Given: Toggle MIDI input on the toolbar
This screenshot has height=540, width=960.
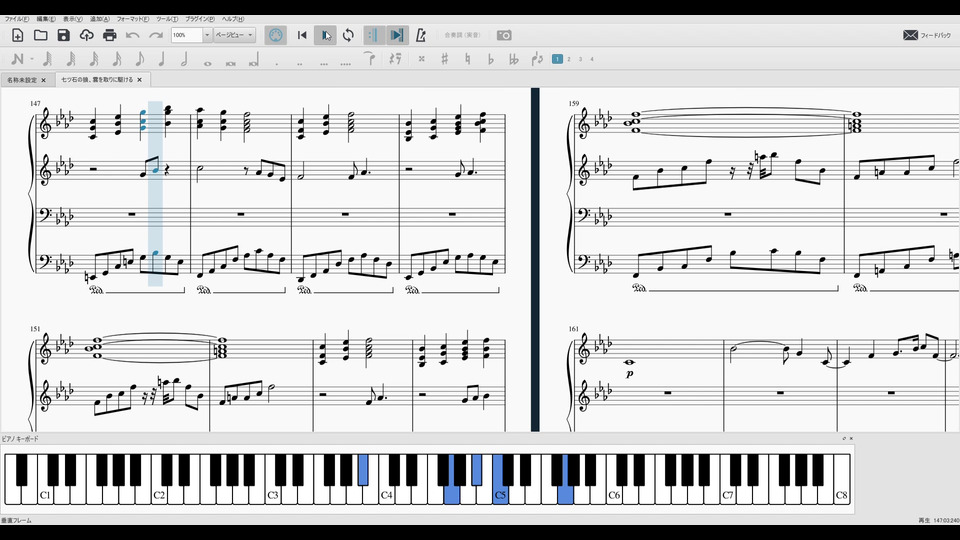Looking at the screenshot, I should click(276, 35).
